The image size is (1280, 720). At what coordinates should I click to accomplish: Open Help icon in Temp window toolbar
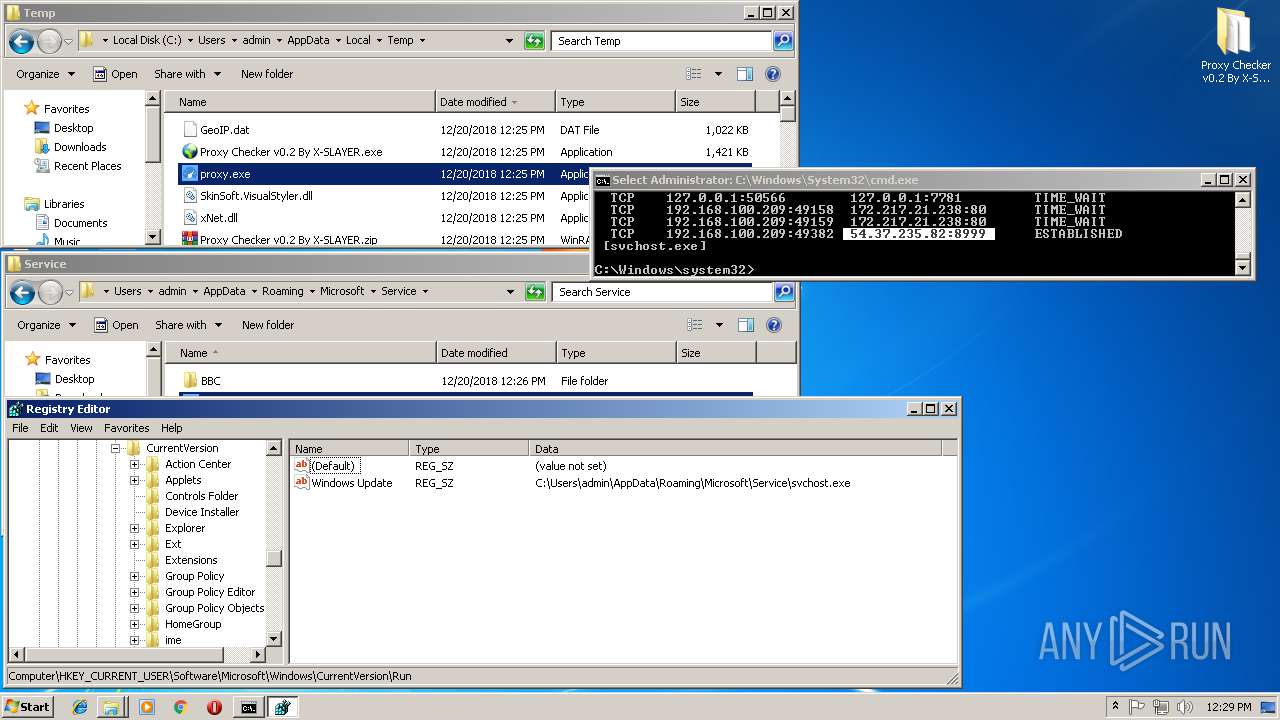(772, 74)
